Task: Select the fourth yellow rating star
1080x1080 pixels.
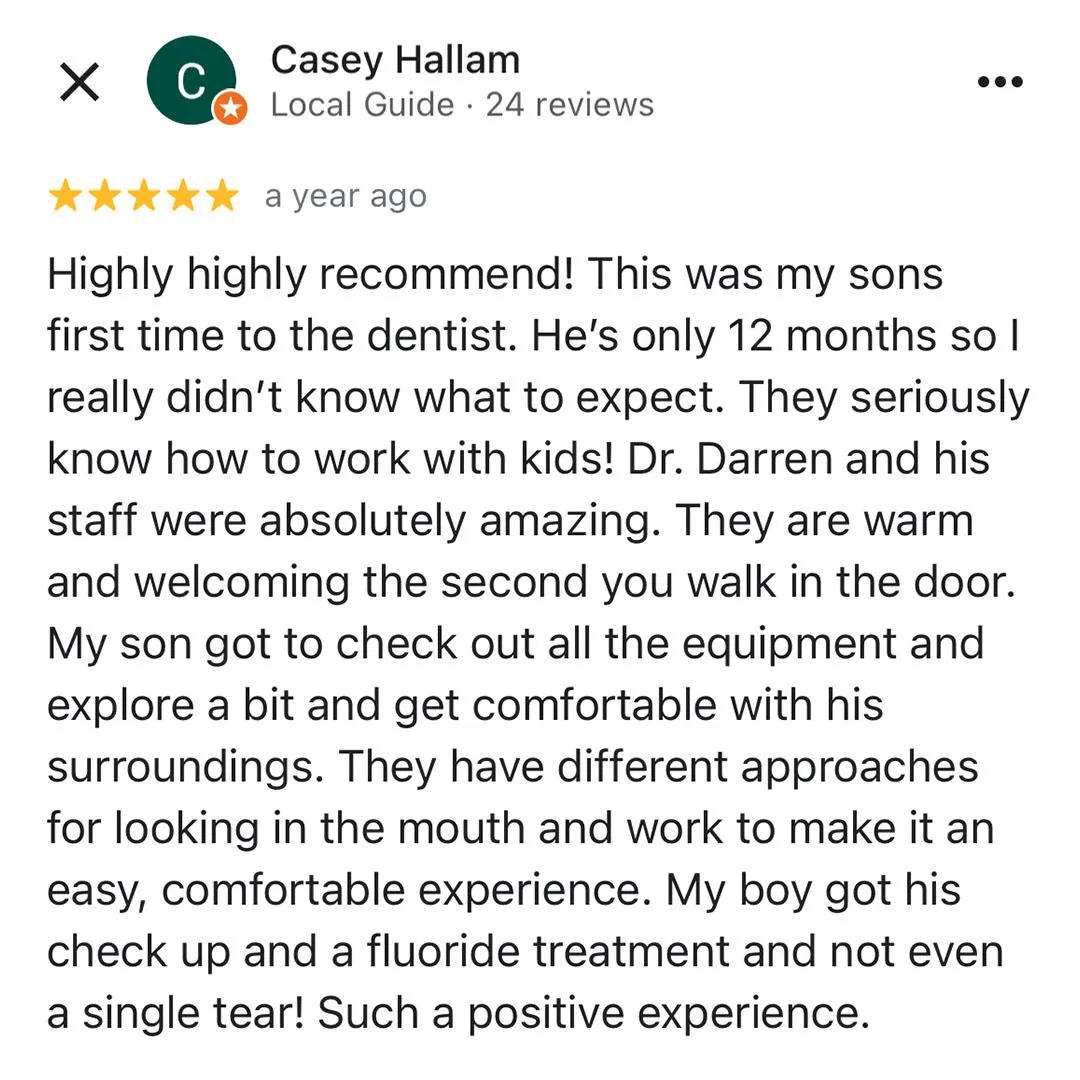Action: [183, 196]
